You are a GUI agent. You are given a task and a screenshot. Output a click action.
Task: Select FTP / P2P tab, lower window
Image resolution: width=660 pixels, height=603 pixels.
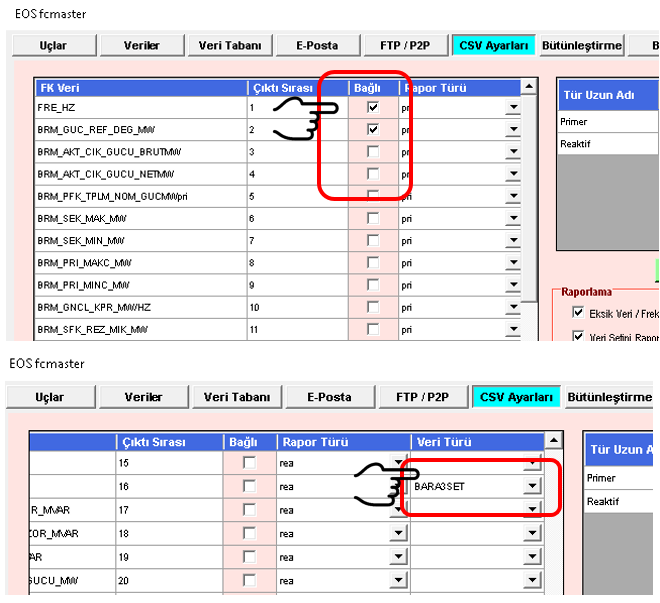click(x=423, y=397)
